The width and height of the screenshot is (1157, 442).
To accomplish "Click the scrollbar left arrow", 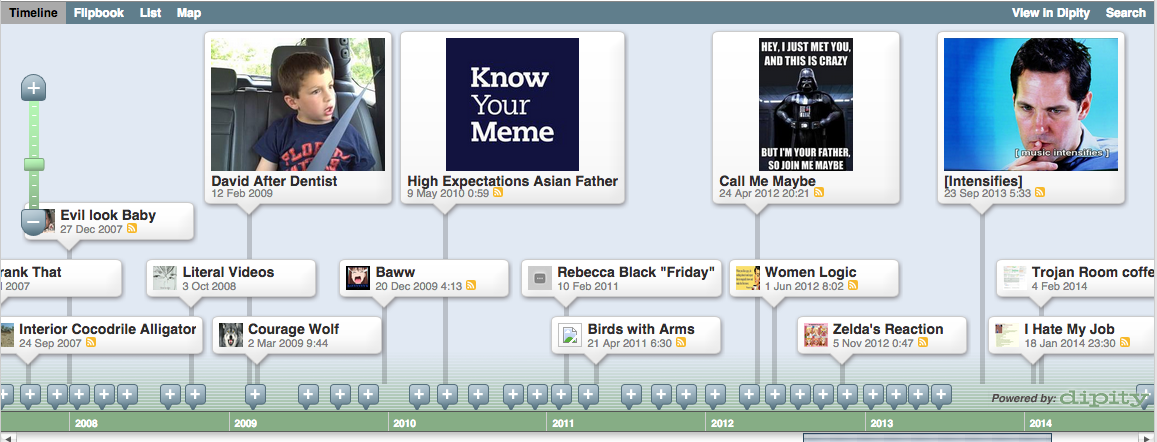I will pyautogui.click(x=8, y=438).
